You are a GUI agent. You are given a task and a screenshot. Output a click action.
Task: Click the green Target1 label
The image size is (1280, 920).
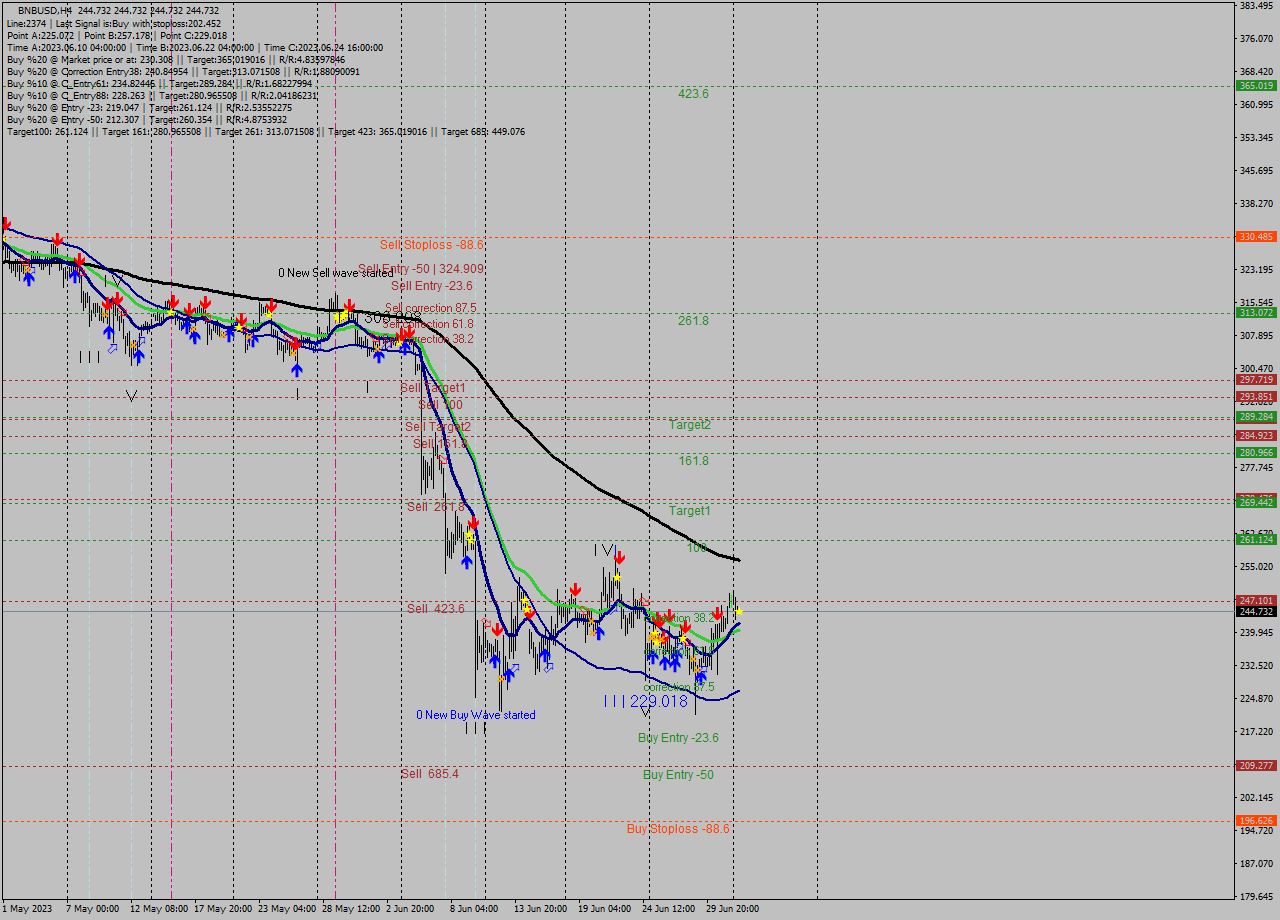[690, 511]
